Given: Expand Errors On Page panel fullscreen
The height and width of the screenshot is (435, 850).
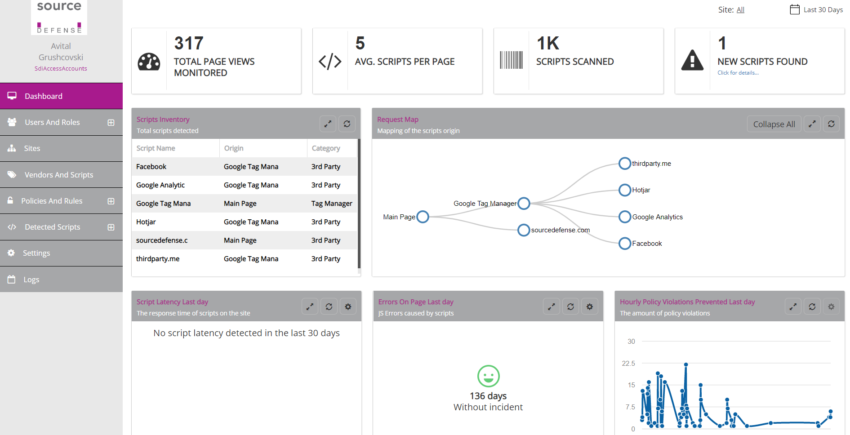Looking at the screenshot, I should pyautogui.click(x=551, y=306).
